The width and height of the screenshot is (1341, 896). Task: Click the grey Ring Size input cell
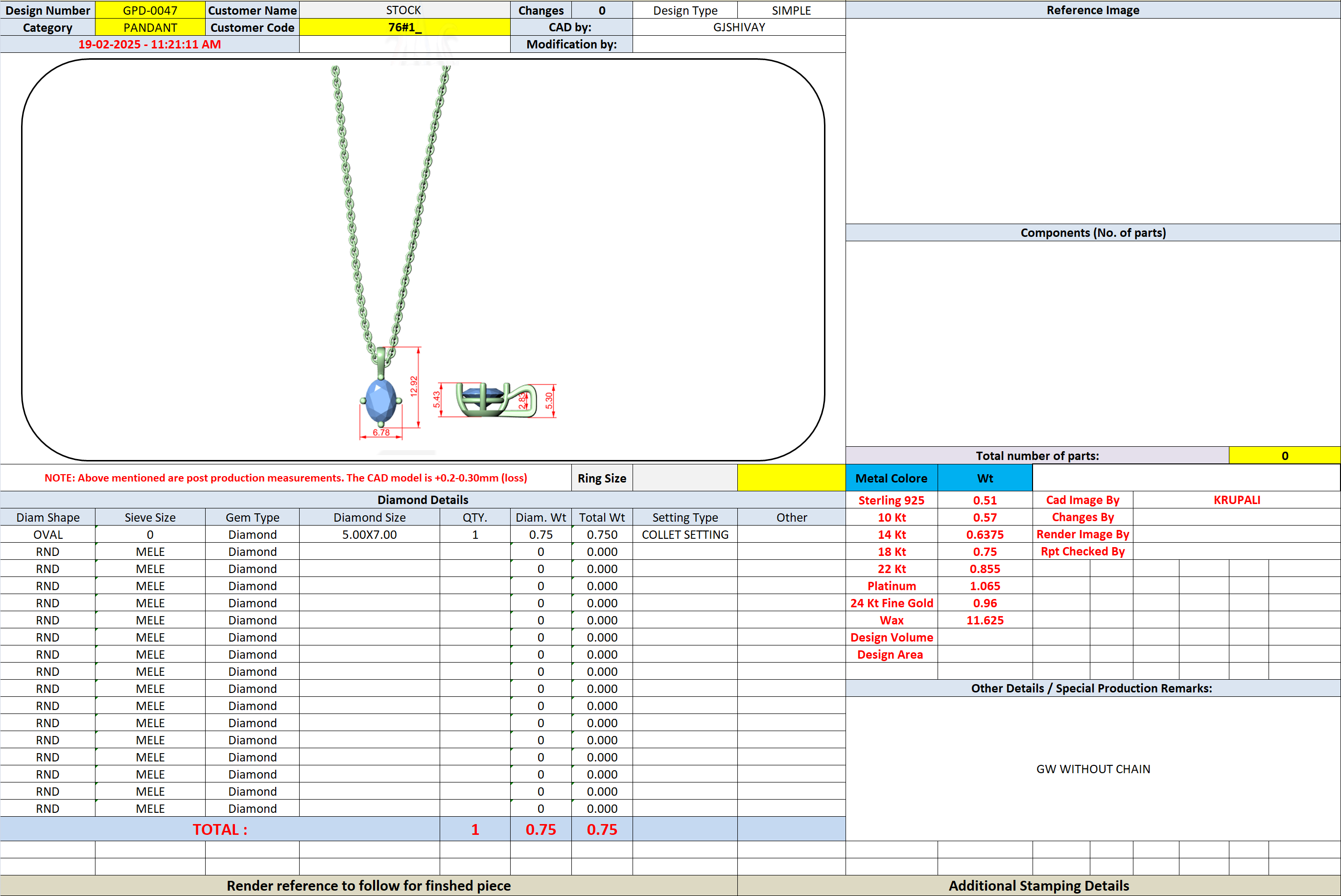click(x=685, y=478)
